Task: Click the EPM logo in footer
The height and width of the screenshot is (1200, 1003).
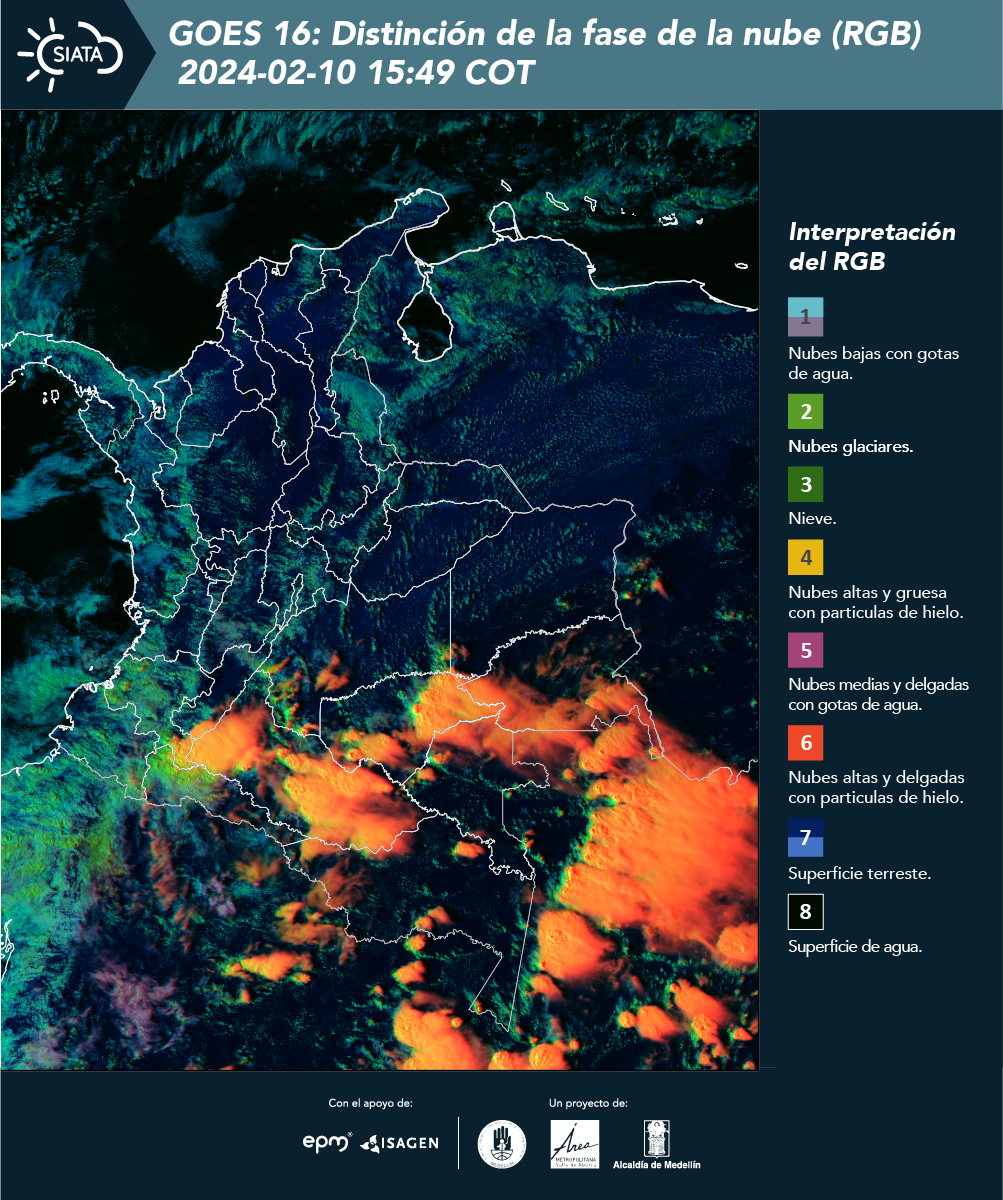Action: [x=327, y=1141]
